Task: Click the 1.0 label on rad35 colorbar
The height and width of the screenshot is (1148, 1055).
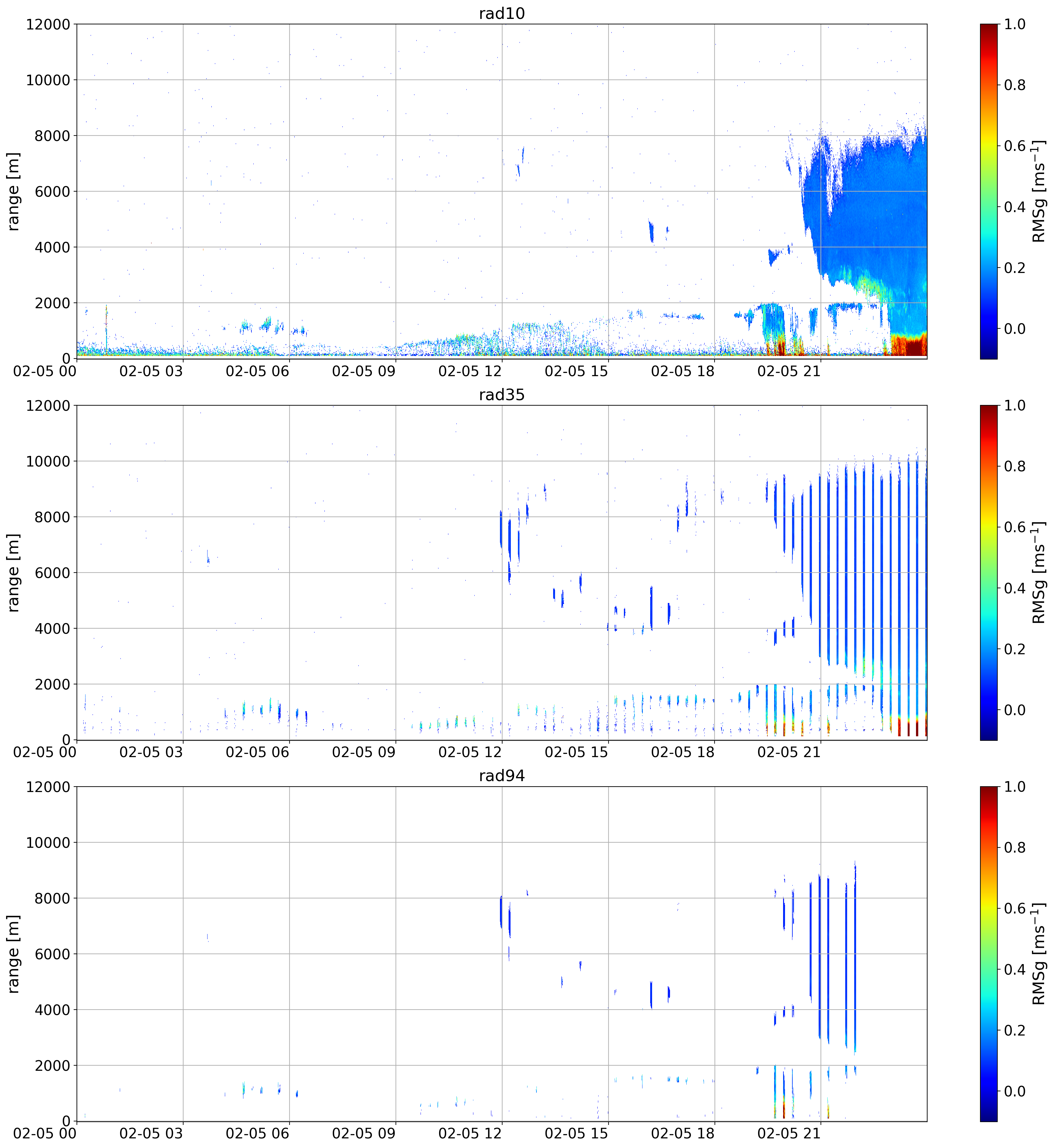Action: click(x=1014, y=406)
